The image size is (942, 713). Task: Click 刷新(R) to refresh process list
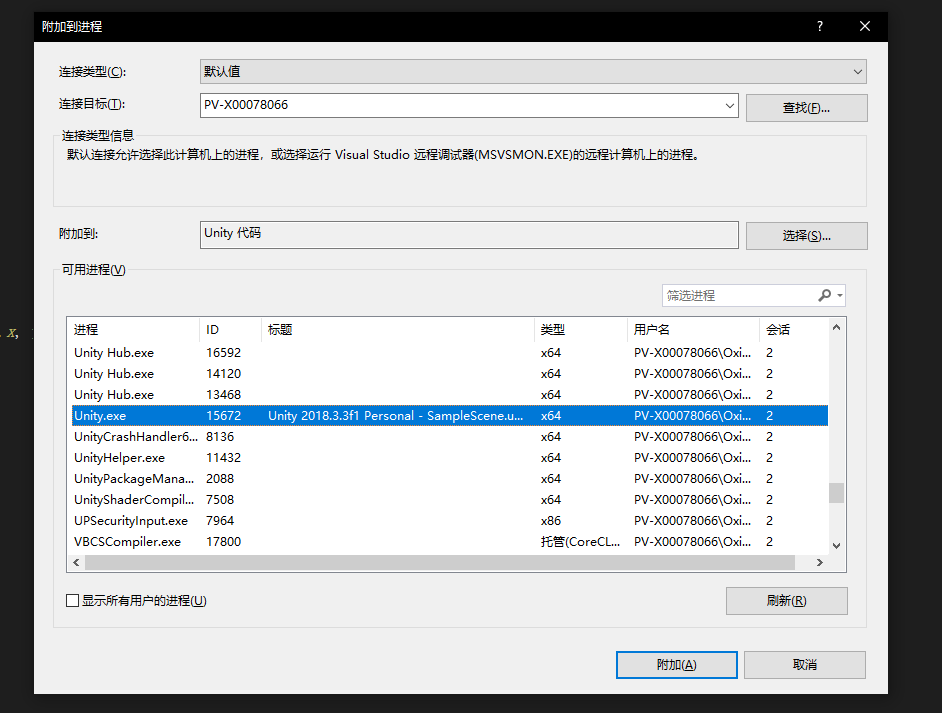pyautogui.click(x=786, y=600)
